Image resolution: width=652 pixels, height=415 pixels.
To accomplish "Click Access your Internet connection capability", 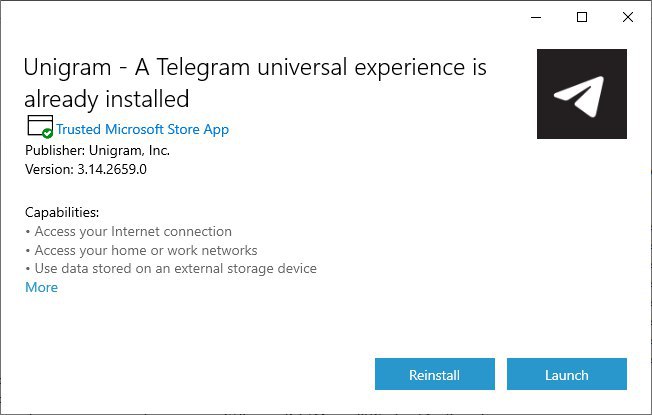I will click(133, 231).
